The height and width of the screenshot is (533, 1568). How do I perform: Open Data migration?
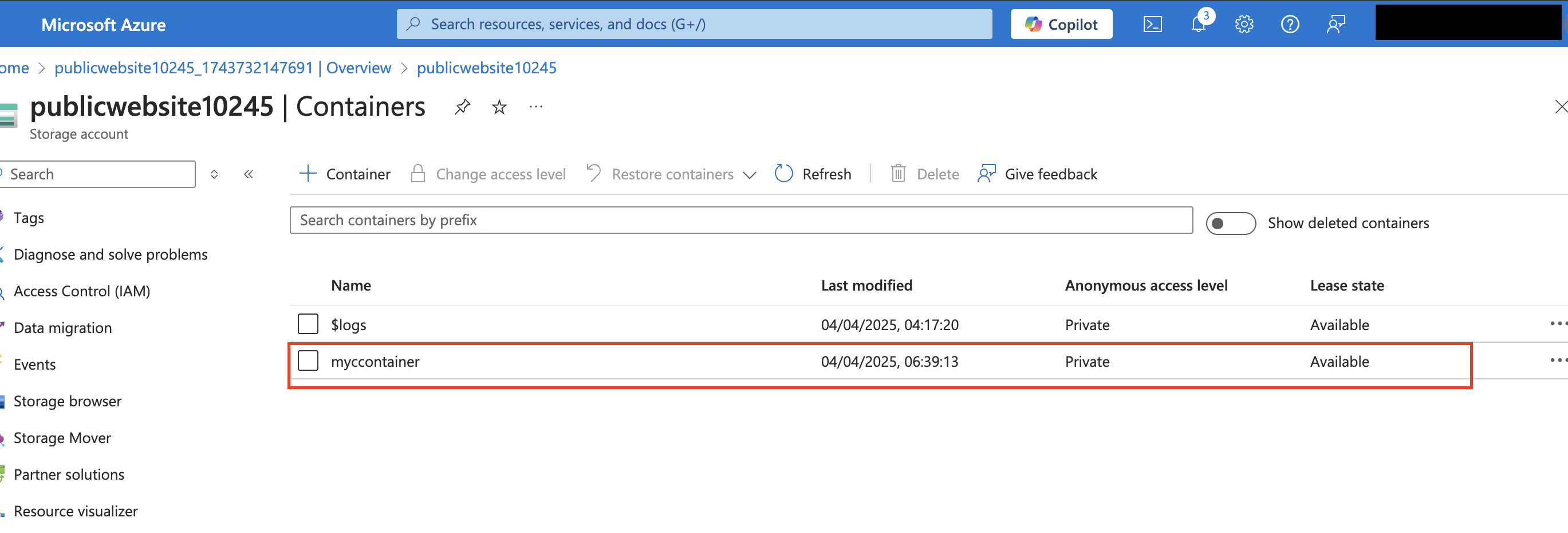click(62, 328)
